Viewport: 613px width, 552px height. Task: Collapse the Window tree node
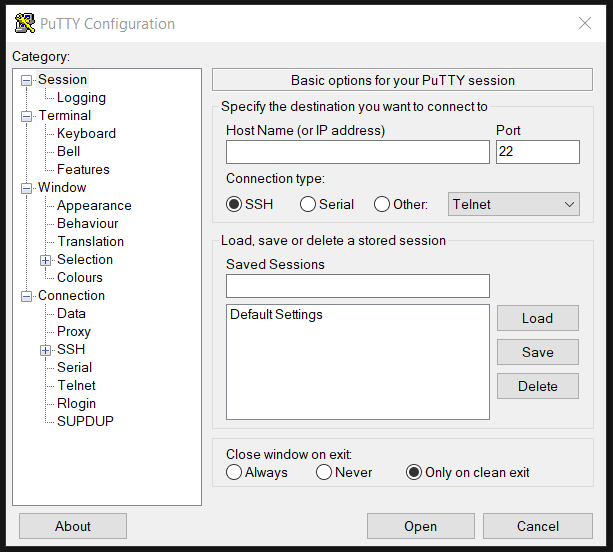point(26,188)
